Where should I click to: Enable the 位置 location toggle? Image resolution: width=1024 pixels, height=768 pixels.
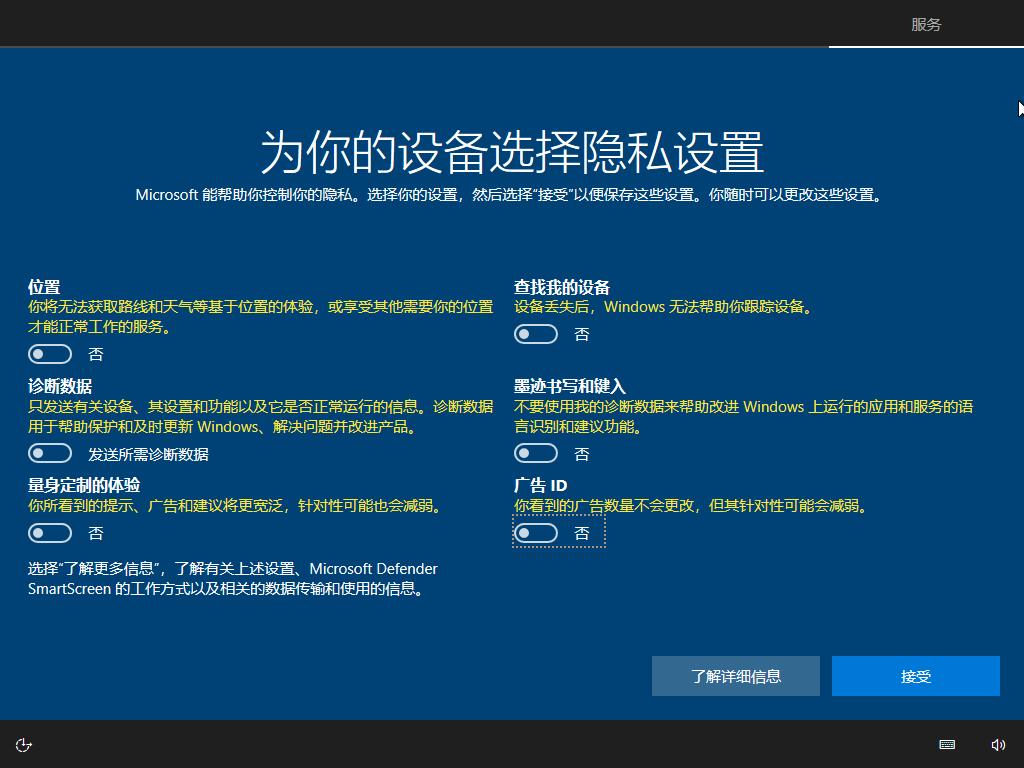click(50, 354)
